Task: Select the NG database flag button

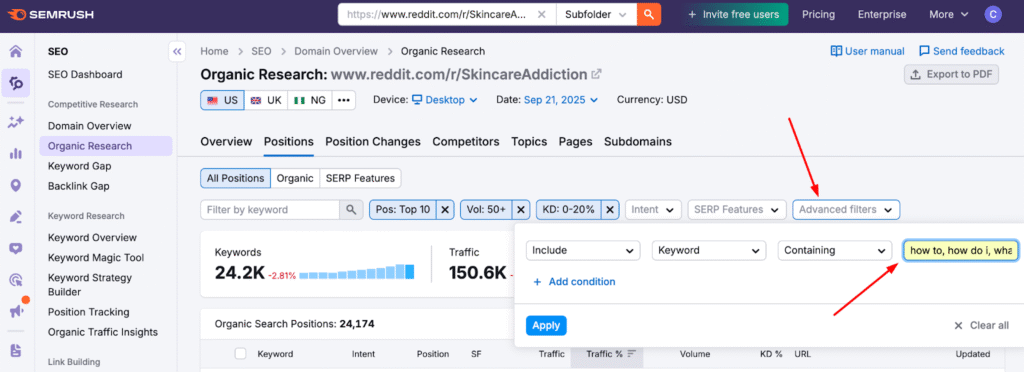Action: [x=310, y=101]
